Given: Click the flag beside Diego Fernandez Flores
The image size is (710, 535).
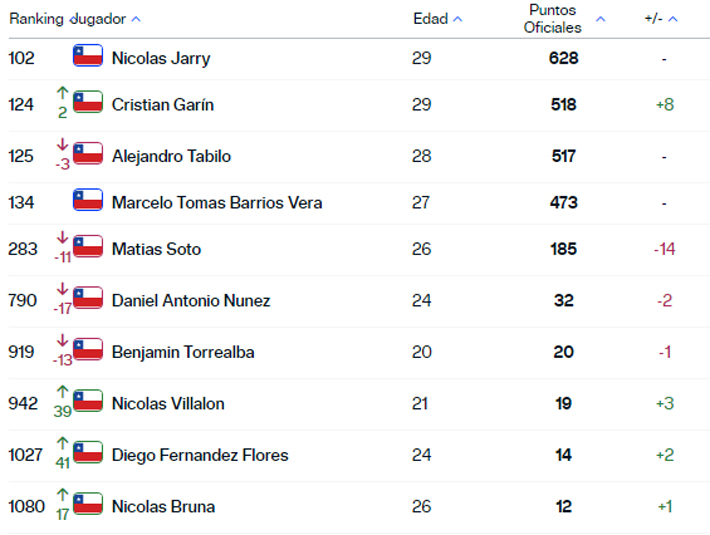Looking at the screenshot, I should coord(88,453).
